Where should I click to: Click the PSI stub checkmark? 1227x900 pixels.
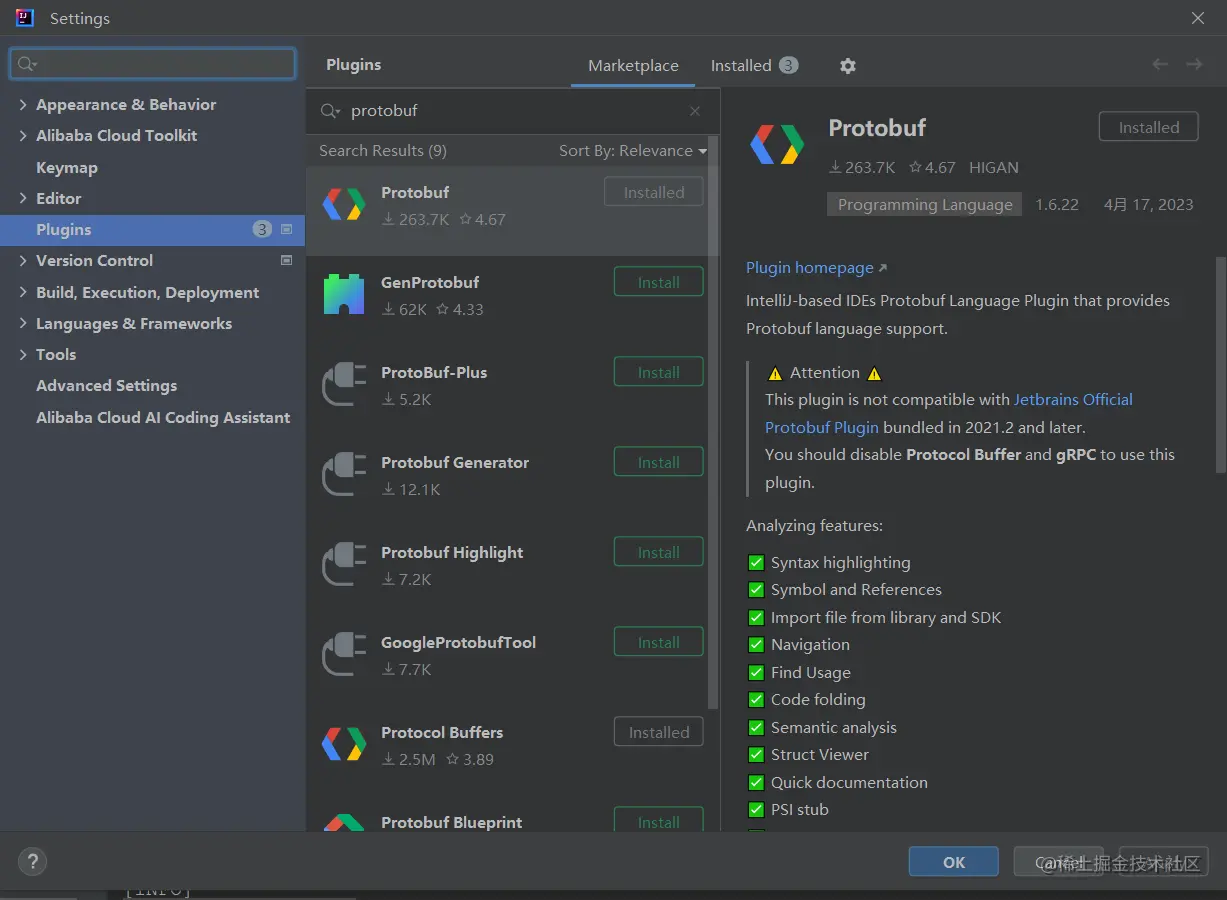click(756, 810)
